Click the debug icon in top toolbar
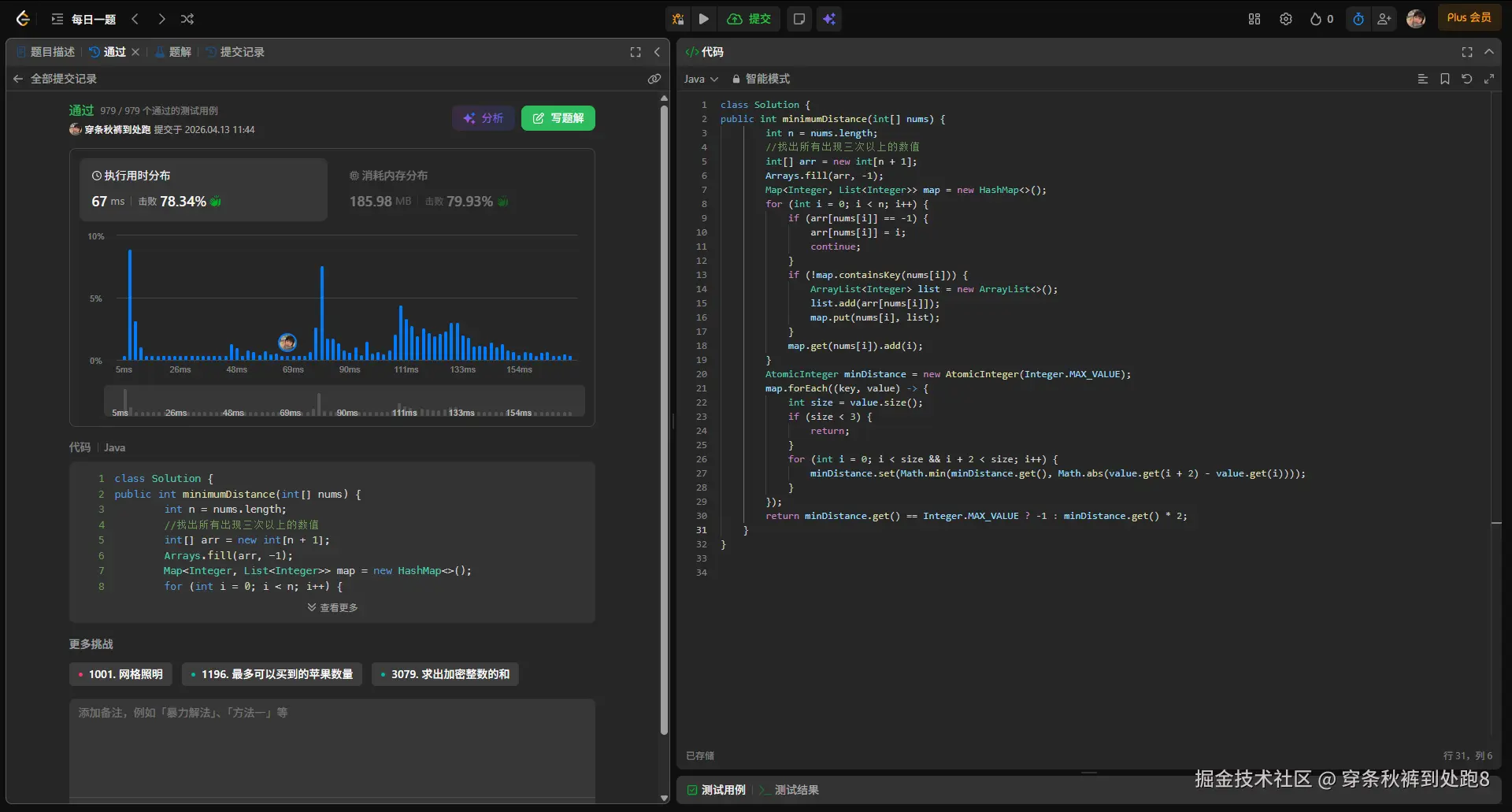This screenshot has width=1512, height=812. click(678, 19)
